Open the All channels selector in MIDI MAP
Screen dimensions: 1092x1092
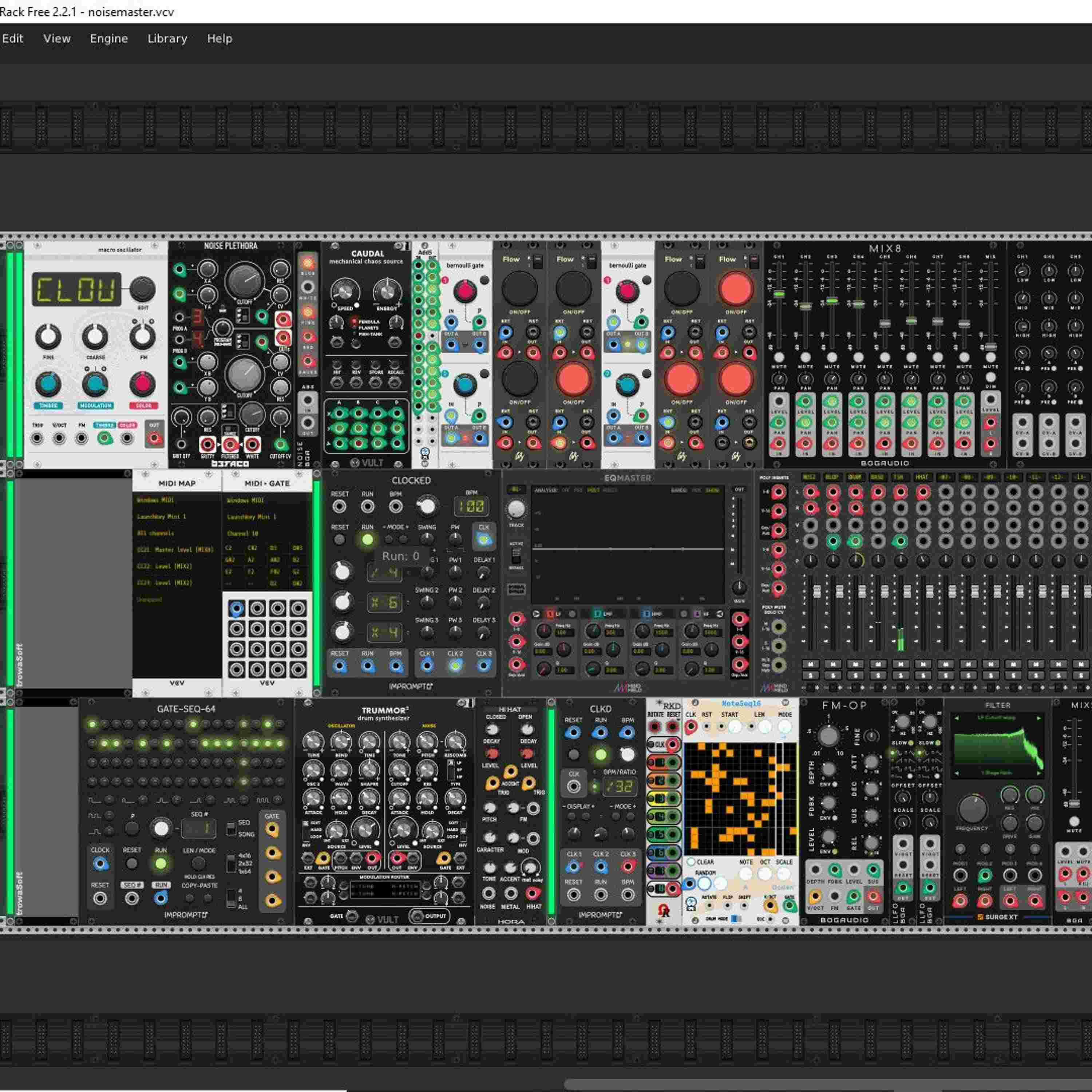coord(155,533)
